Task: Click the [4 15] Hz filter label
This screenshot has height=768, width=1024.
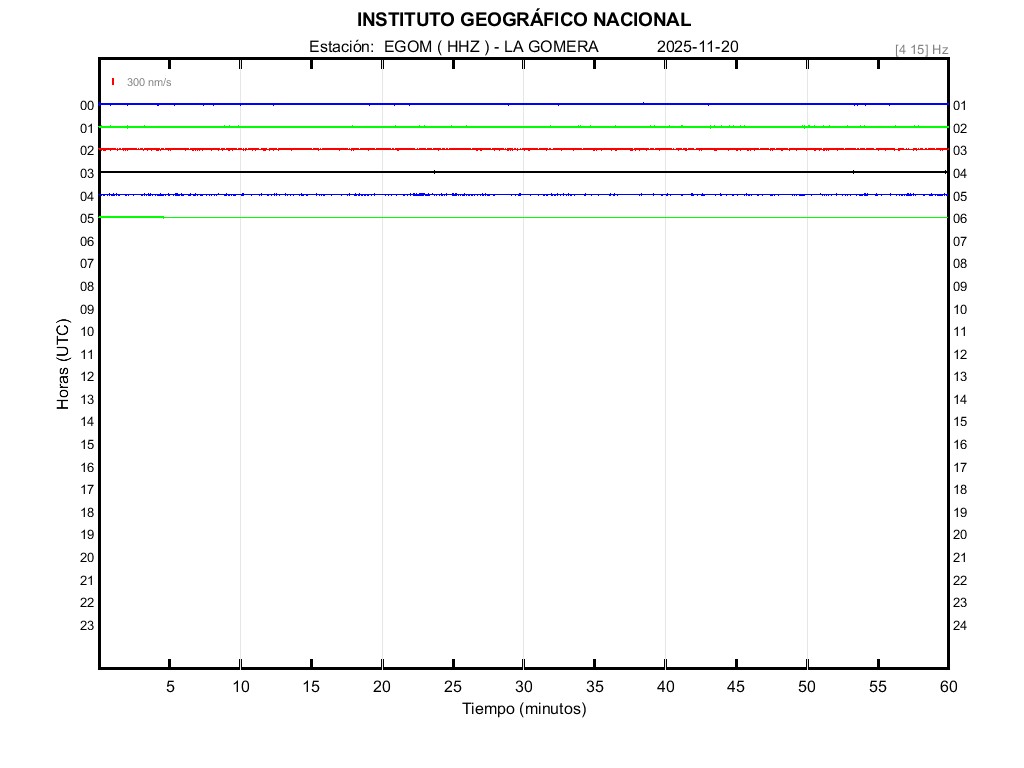Action: (x=921, y=49)
